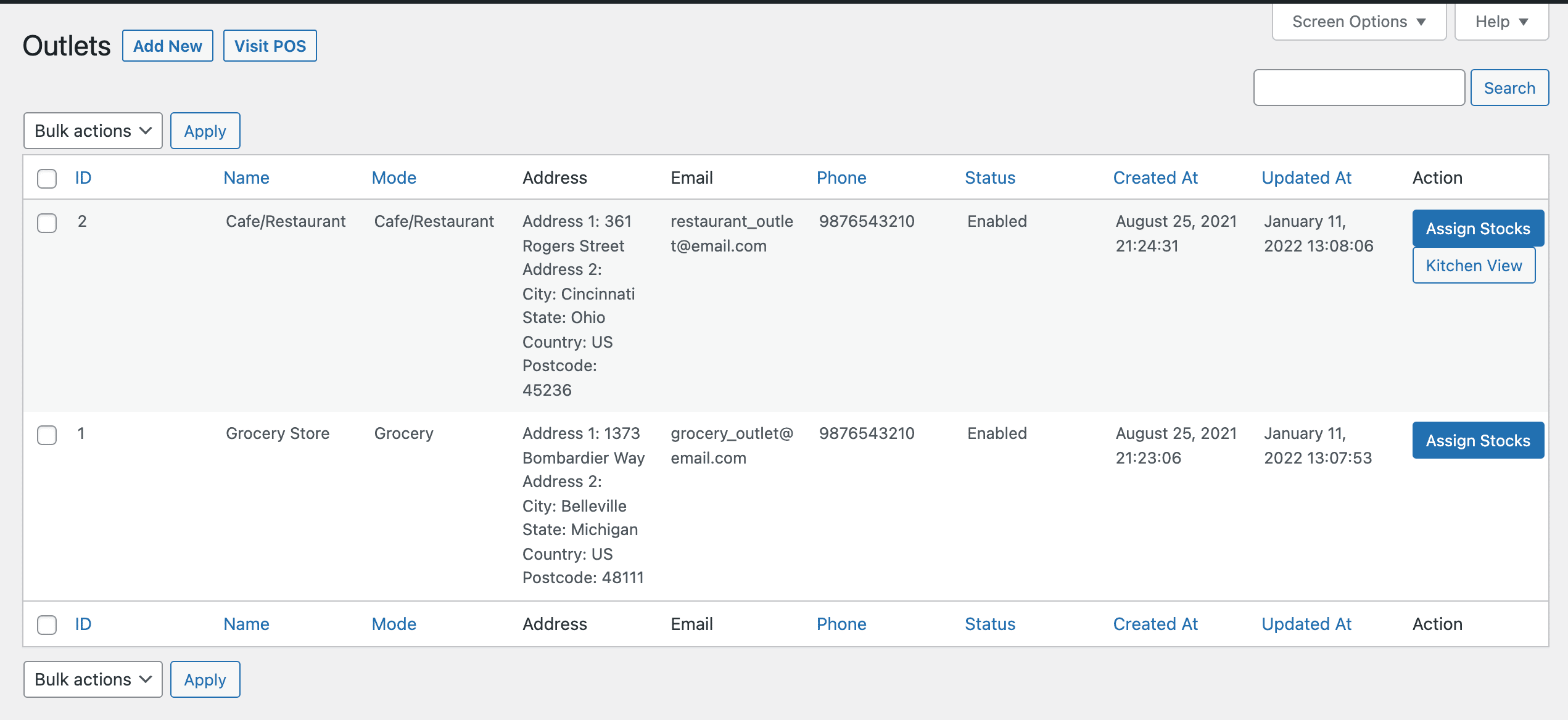Image resolution: width=1568 pixels, height=720 pixels.
Task: Click the Search button
Action: click(x=1509, y=88)
